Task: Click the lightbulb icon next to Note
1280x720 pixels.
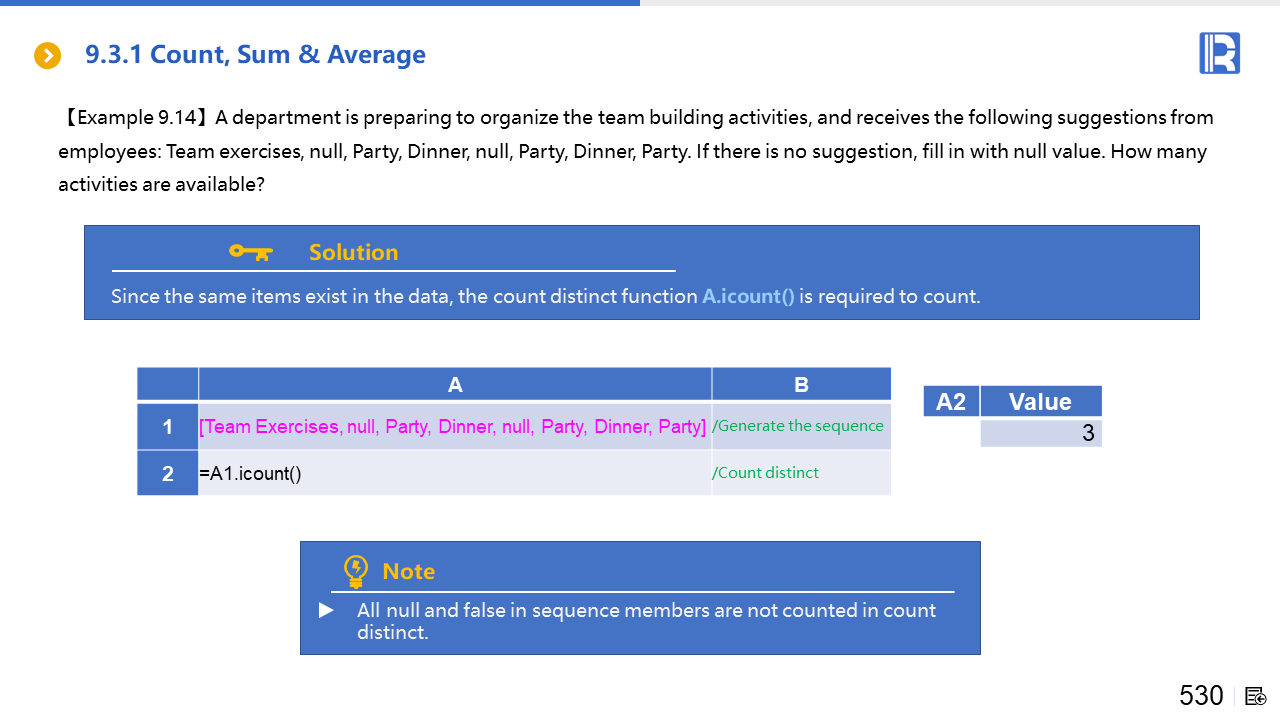Action: (x=355, y=571)
